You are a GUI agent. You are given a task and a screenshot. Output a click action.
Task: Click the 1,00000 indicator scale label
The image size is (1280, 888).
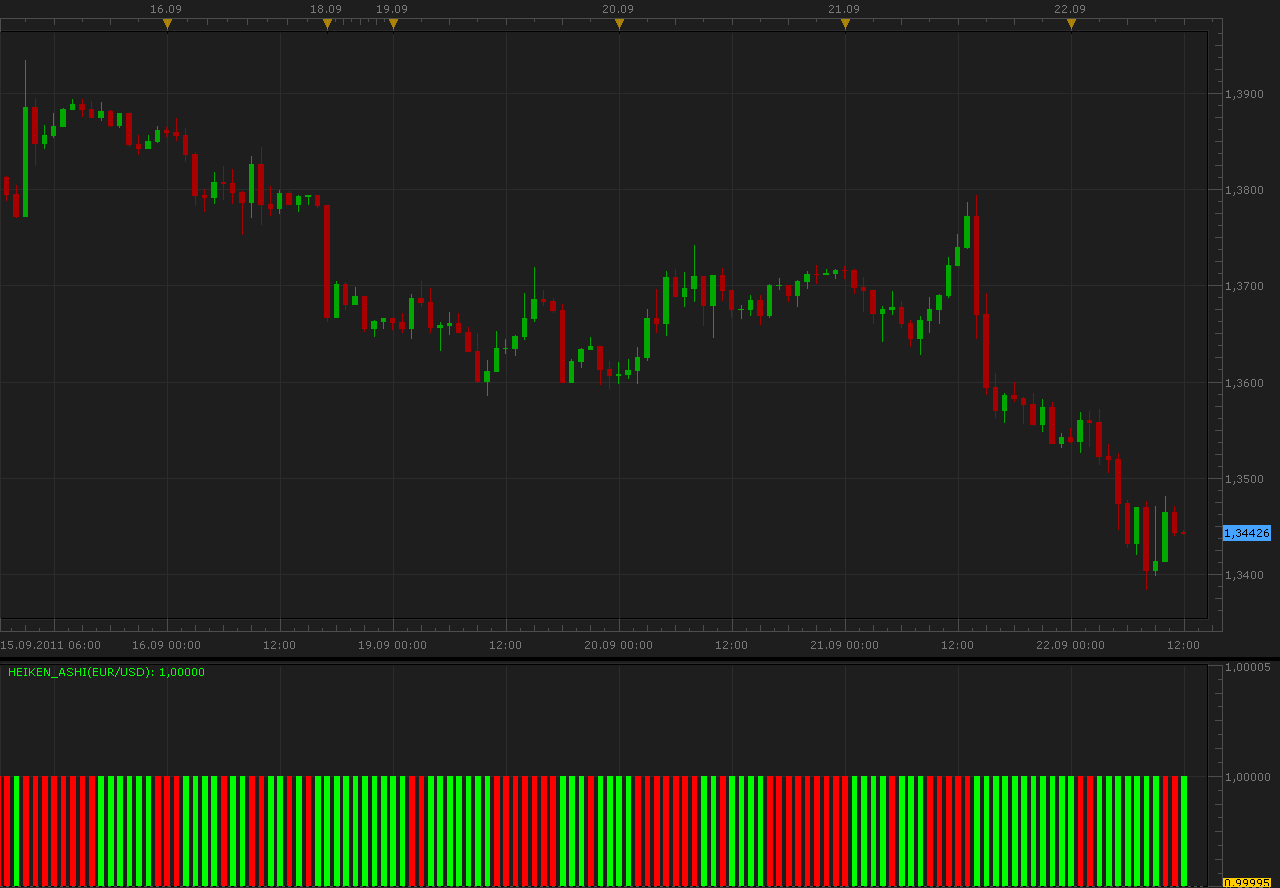1248,777
